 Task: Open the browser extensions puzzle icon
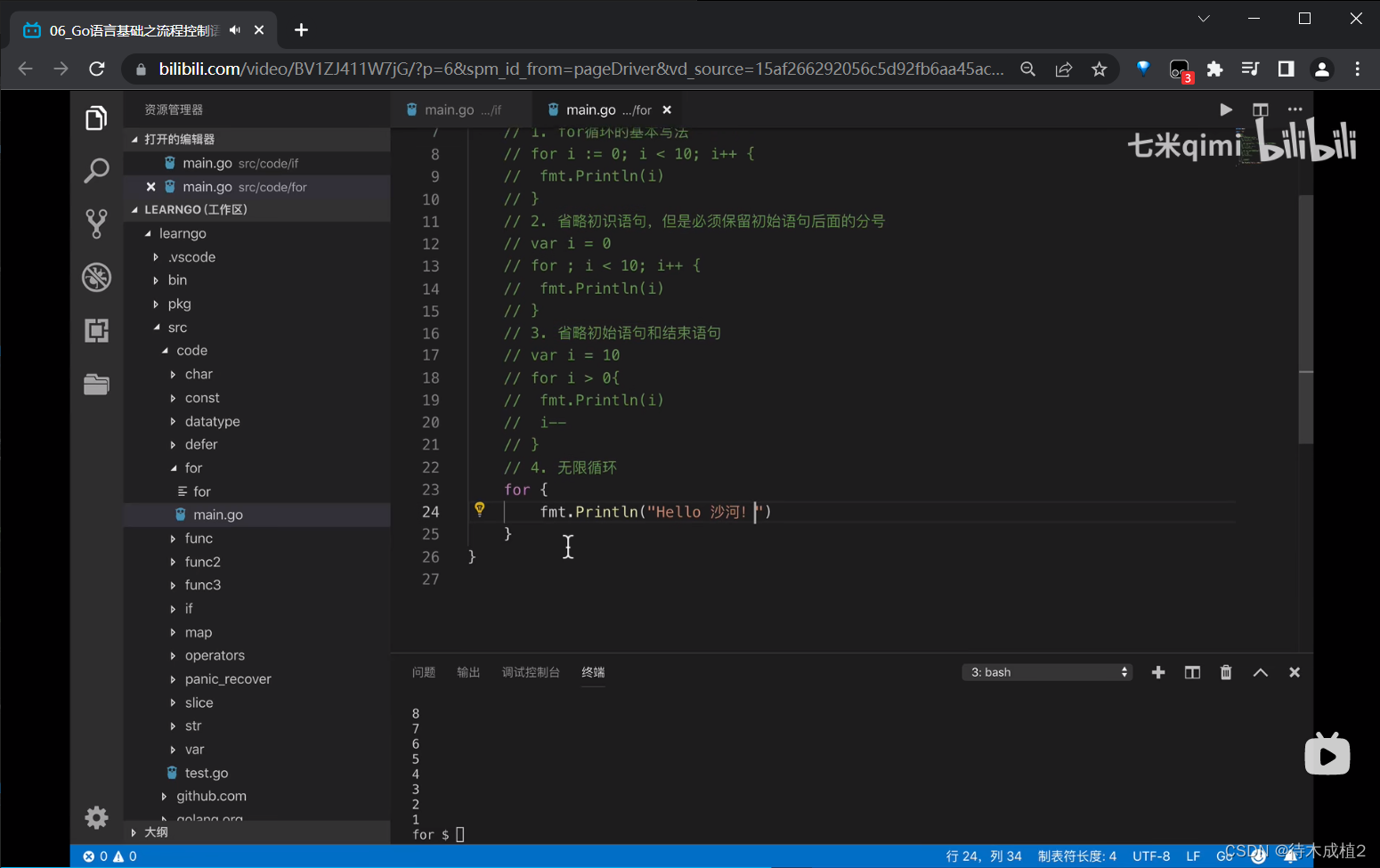1214,69
